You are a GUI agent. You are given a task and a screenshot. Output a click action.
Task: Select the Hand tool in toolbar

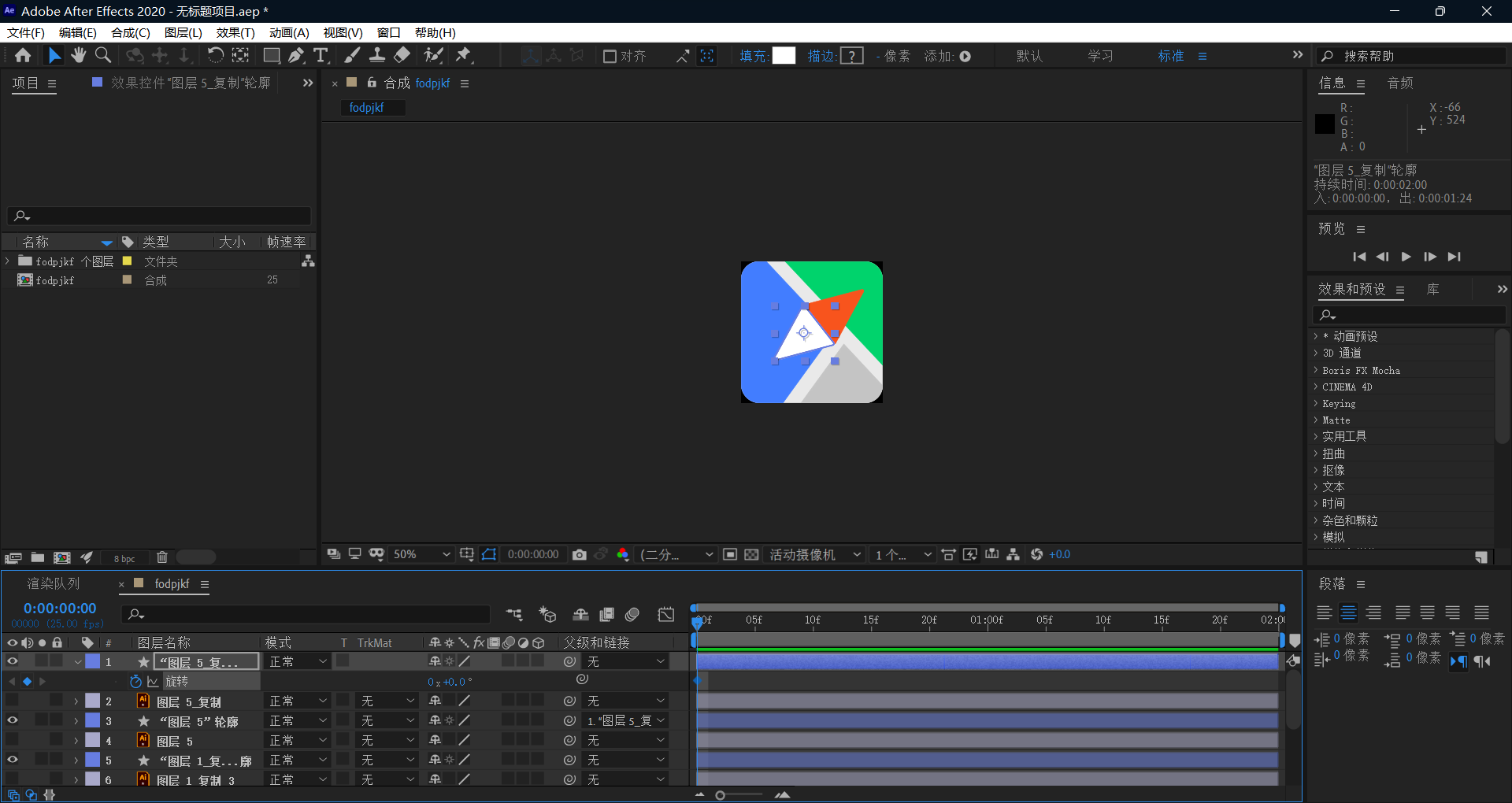(78, 55)
